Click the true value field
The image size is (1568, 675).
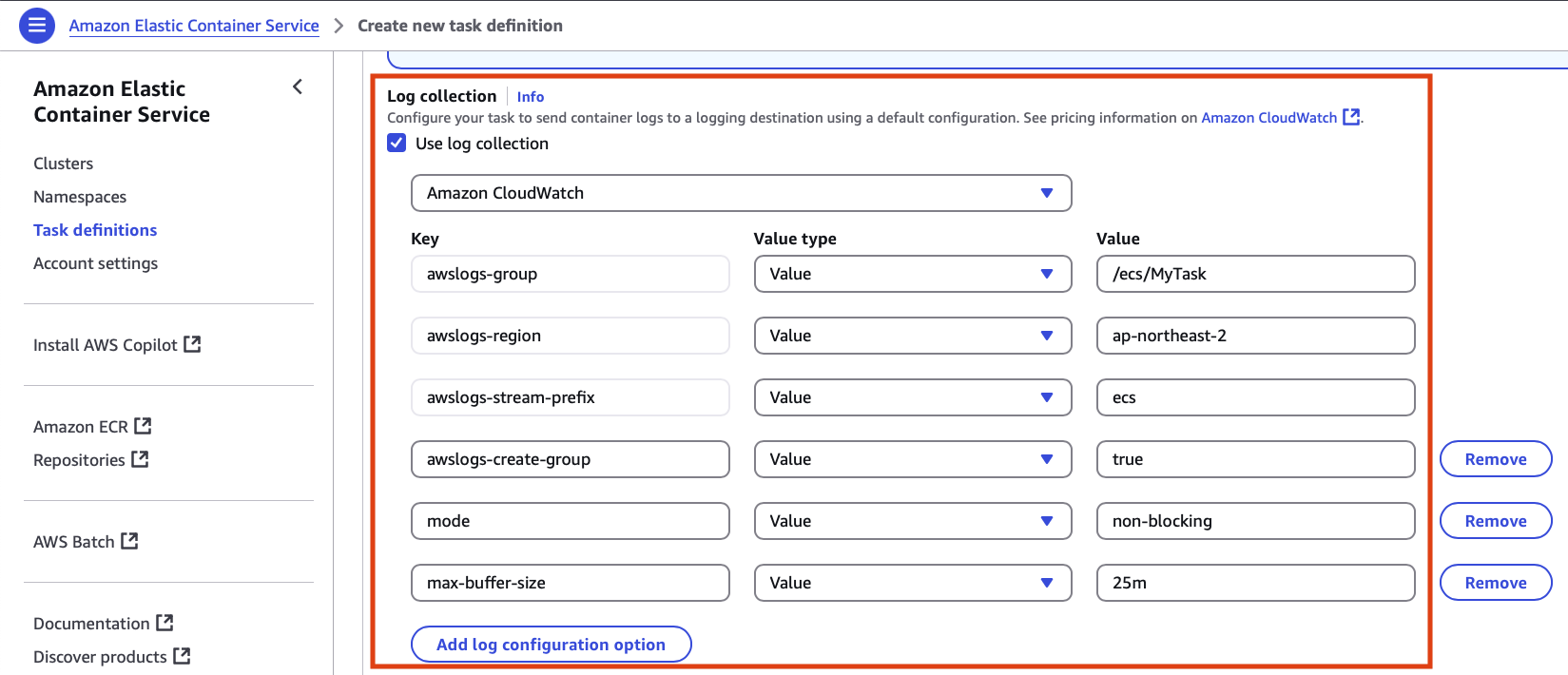(1256, 459)
